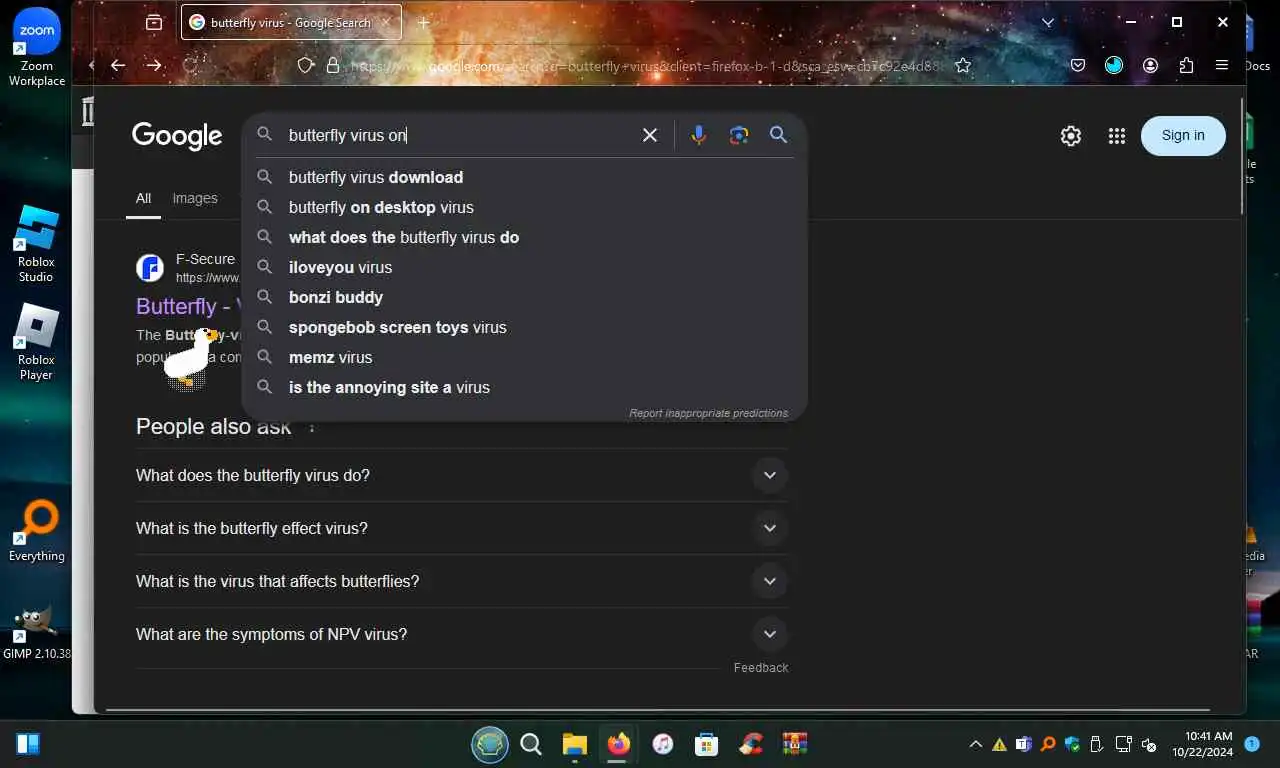Open Microsoft Store from the taskbar
Screen dimensions: 1280x768
tap(707, 744)
